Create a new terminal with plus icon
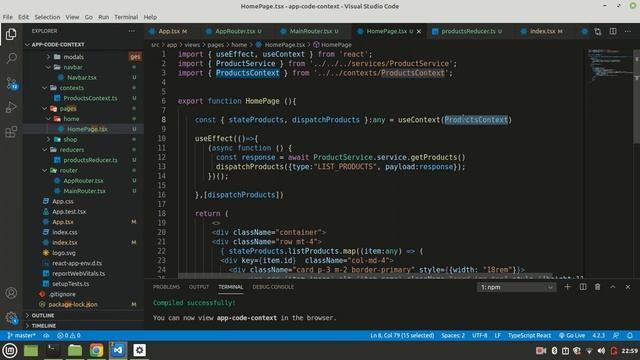 [567, 287]
